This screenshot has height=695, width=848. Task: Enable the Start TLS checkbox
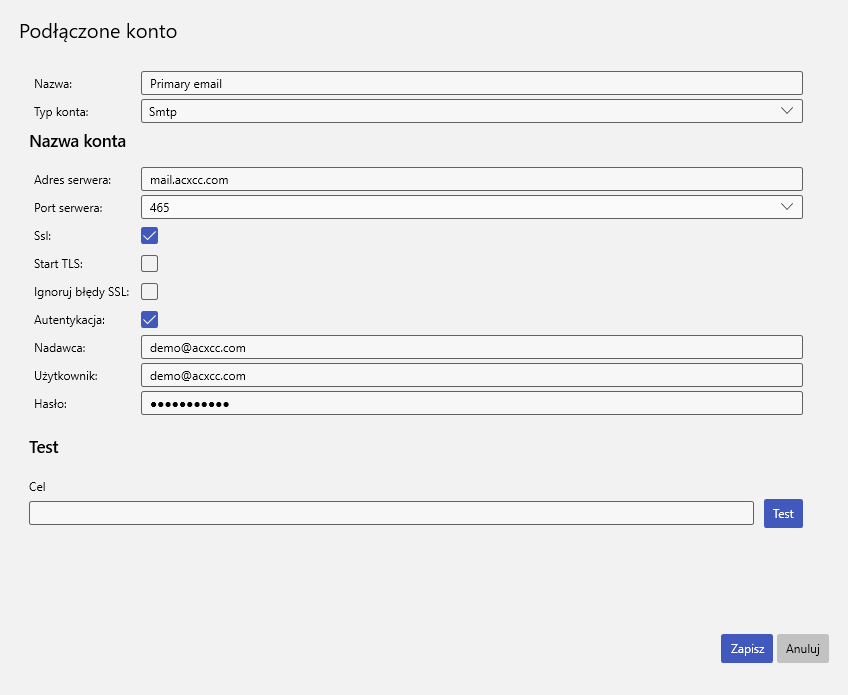tap(150, 264)
